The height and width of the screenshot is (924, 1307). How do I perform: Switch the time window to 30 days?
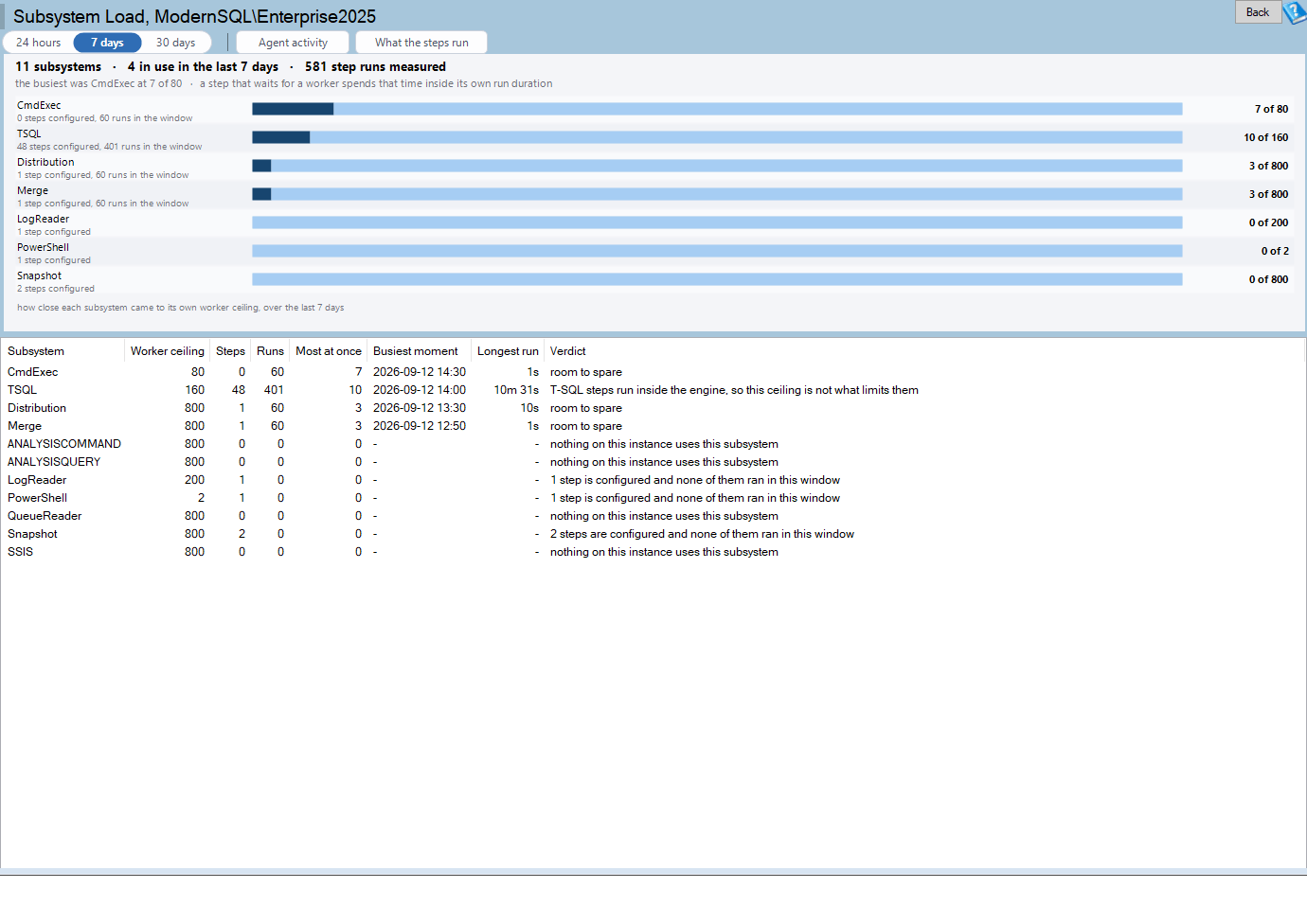click(x=176, y=43)
